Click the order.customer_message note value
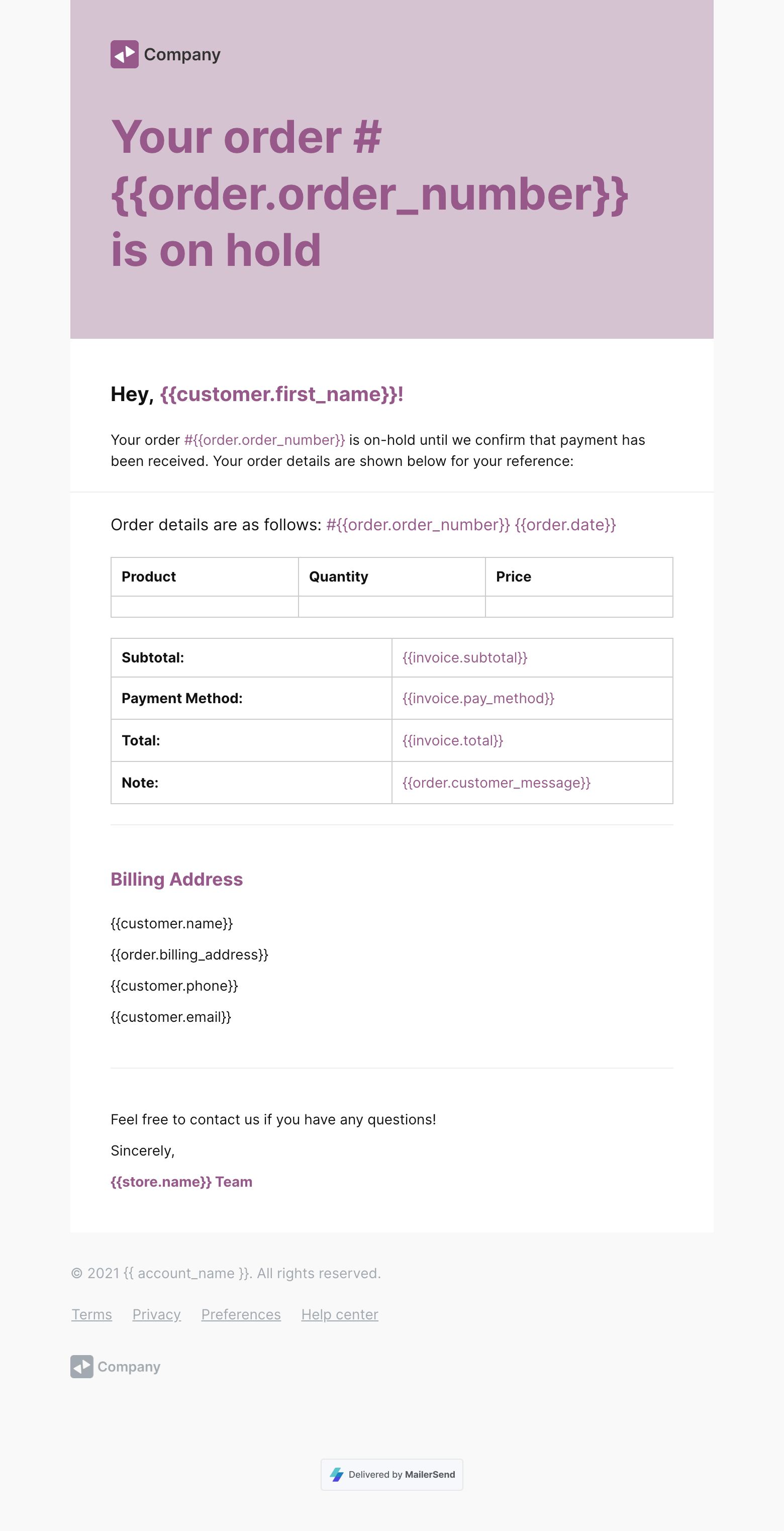The width and height of the screenshot is (784, 1531). point(497,783)
